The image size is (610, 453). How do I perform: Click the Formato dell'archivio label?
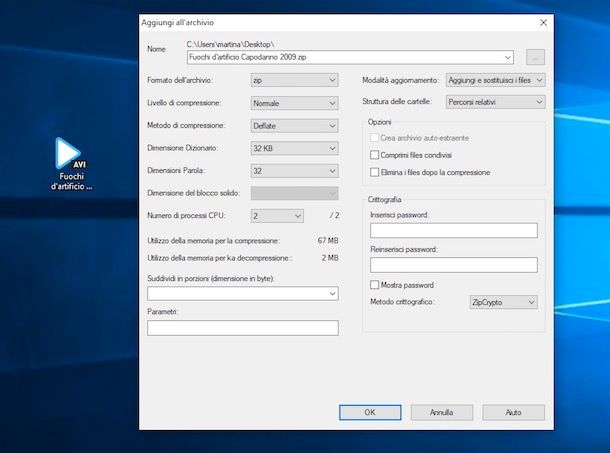(x=180, y=80)
